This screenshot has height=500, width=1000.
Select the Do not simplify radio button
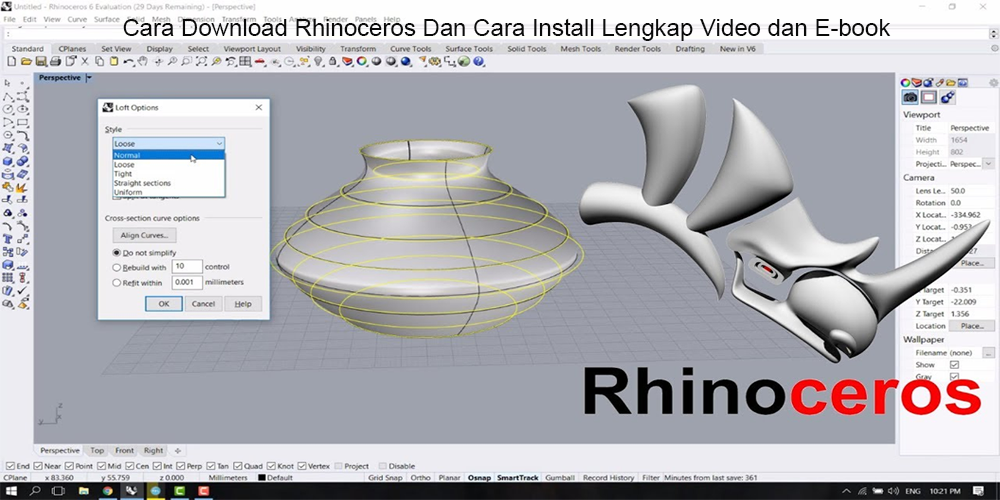point(117,253)
